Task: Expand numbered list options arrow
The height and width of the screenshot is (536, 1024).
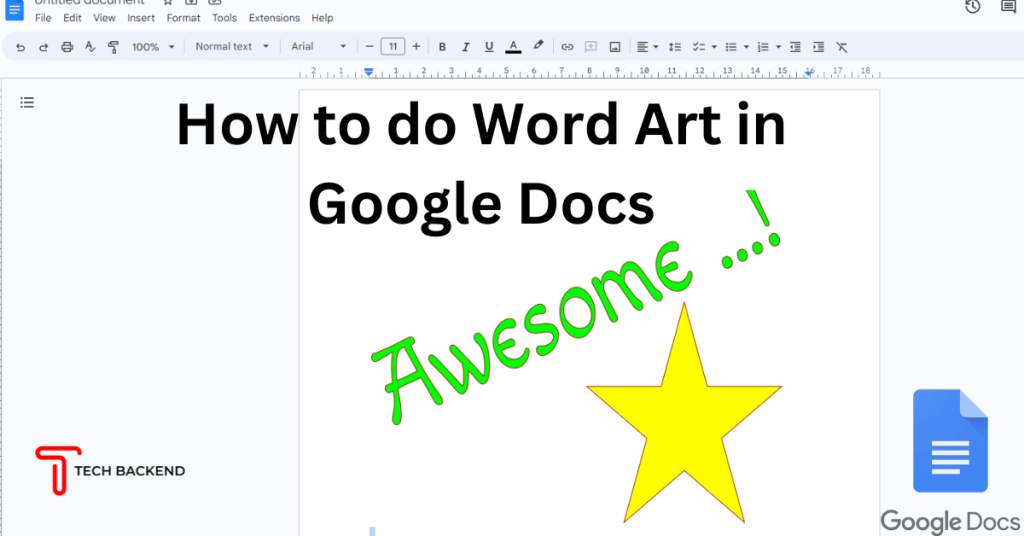Action: click(778, 47)
